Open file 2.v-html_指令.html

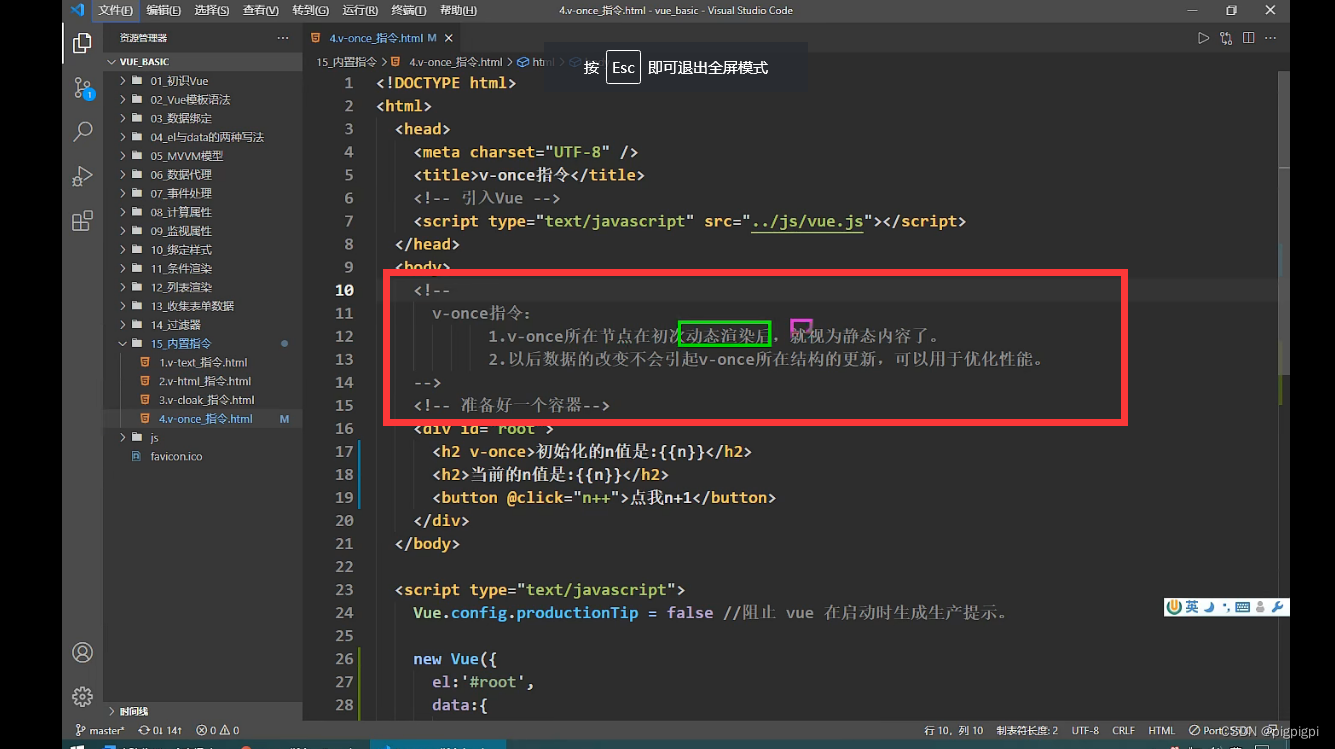(202, 381)
